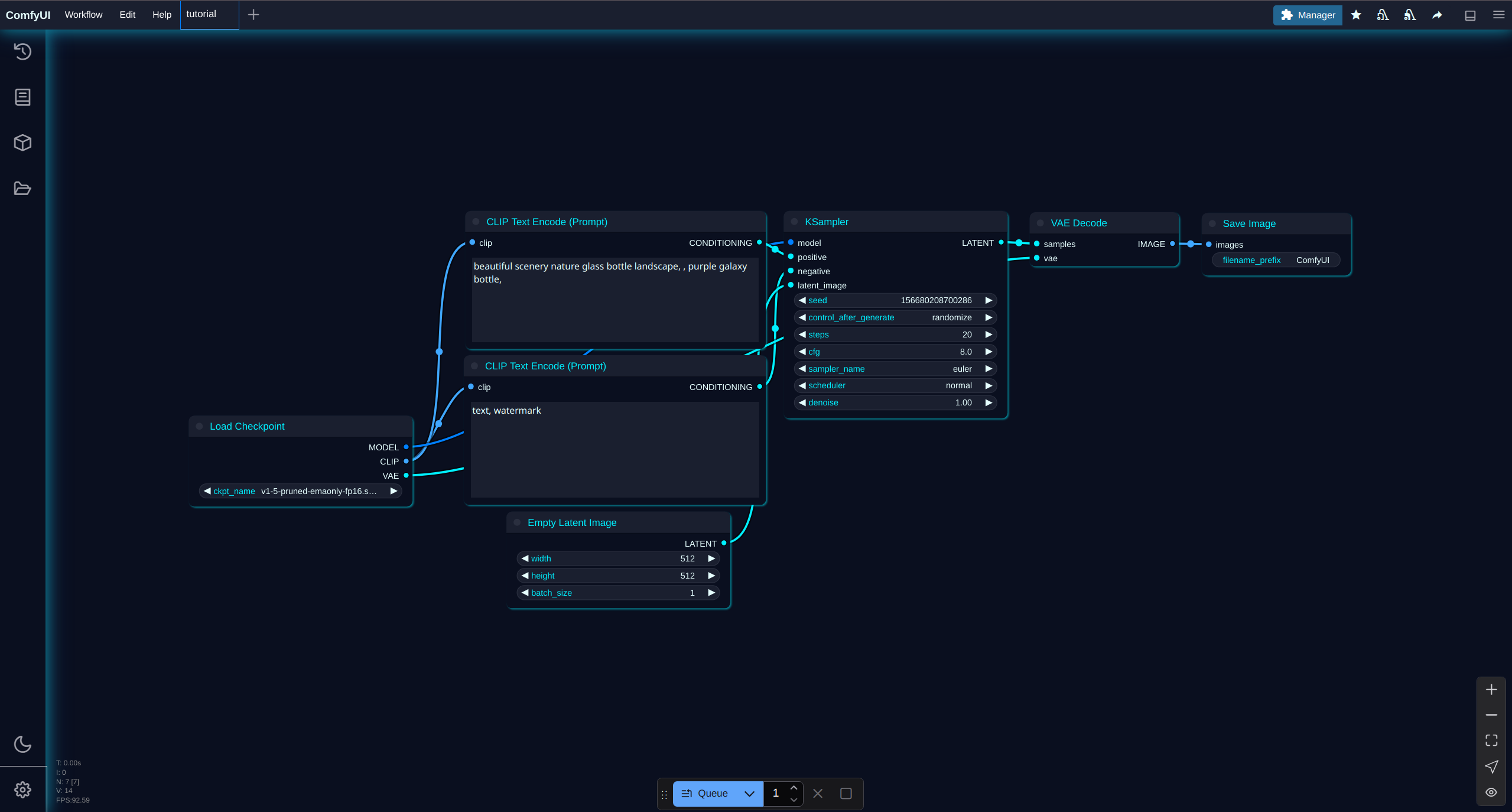Collapse the KSampler node title dot
This screenshot has width=1512, height=812.
pyautogui.click(x=794, y=222)
